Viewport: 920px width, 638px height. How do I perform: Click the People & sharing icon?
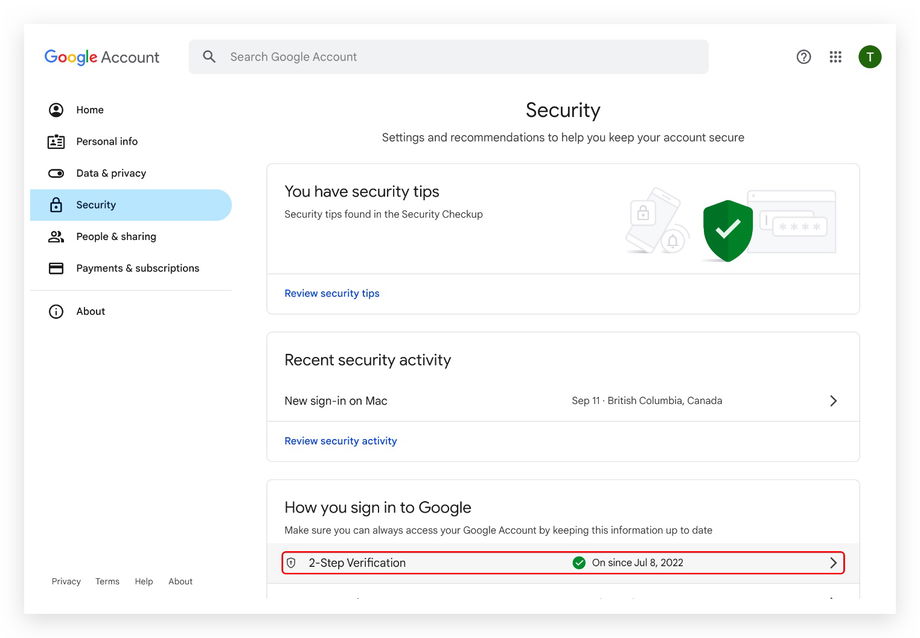click(x=56, y=237)
